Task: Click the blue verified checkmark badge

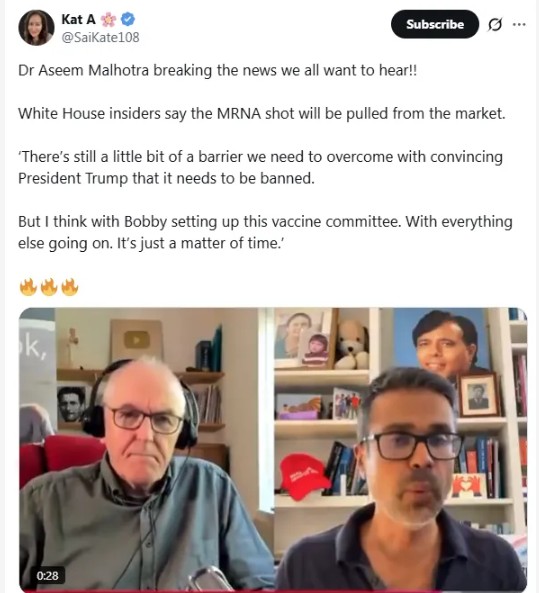Action: click(x=128, y=19)
